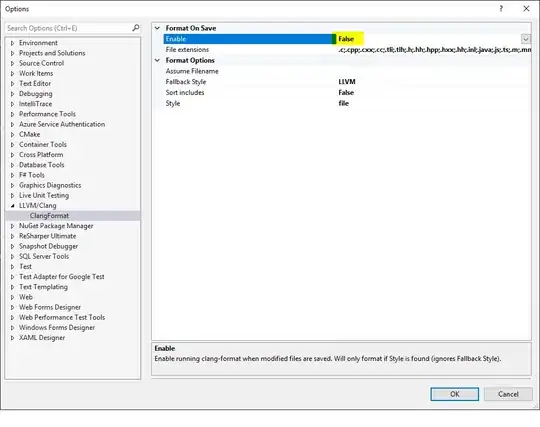540x427 pixels.
Task: Click the Cancel button
Action: coord(508,394)
